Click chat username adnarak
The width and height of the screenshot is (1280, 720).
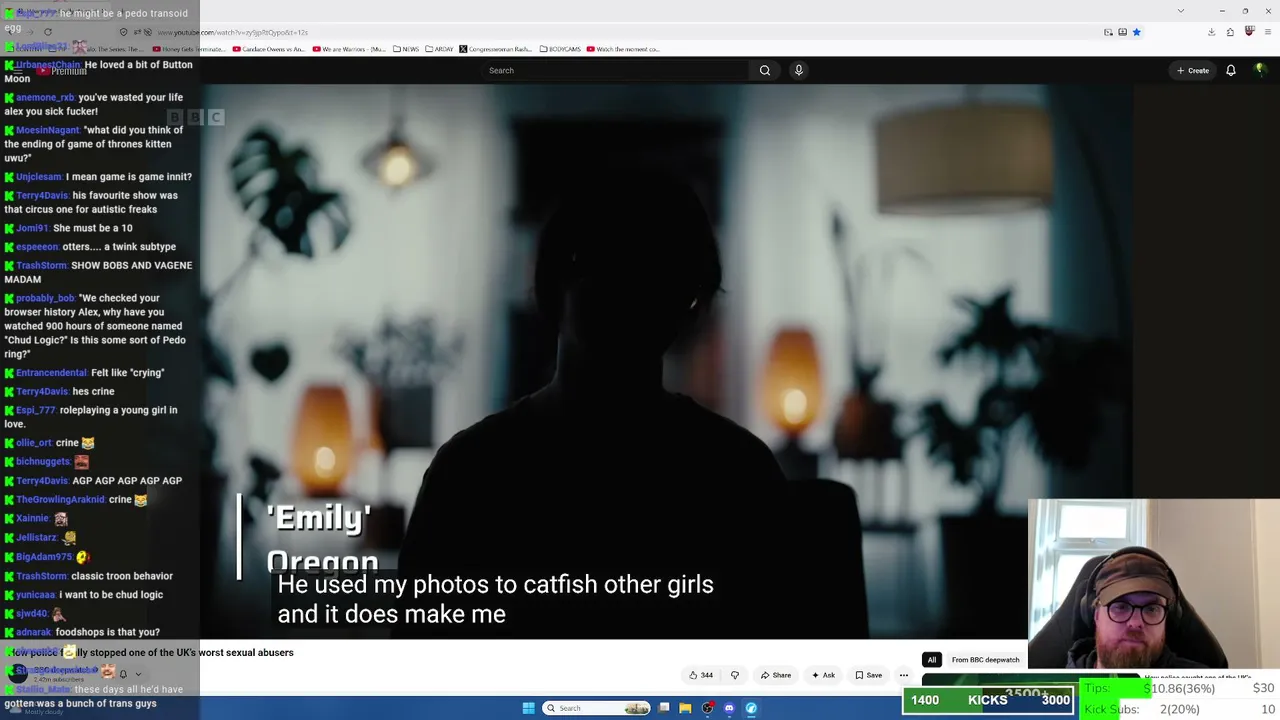click(x=34, y=632)
